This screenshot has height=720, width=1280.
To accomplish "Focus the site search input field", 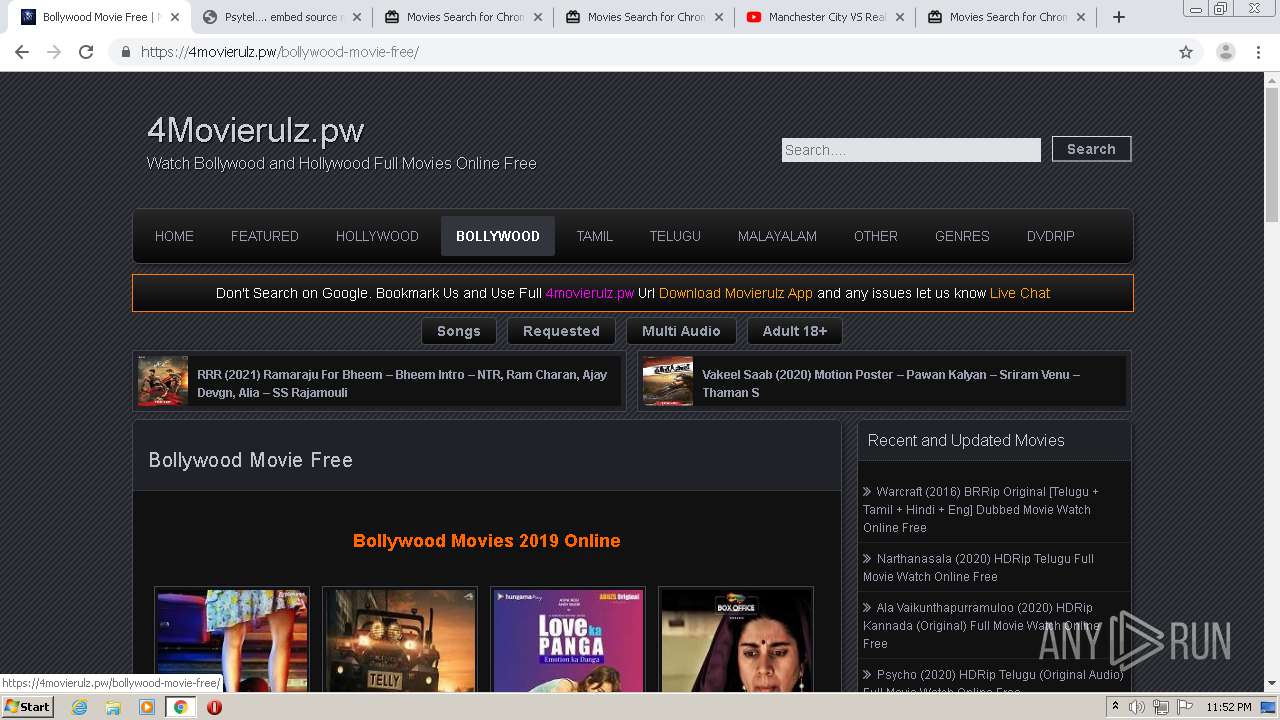I will pos(911,150).
